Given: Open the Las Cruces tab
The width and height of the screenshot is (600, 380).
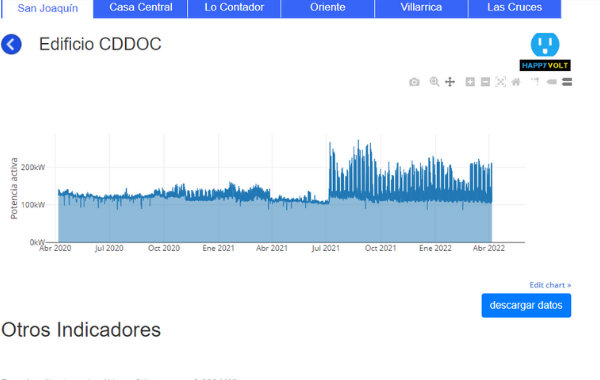Looking at the screenshot, I should tap(514, 8).
